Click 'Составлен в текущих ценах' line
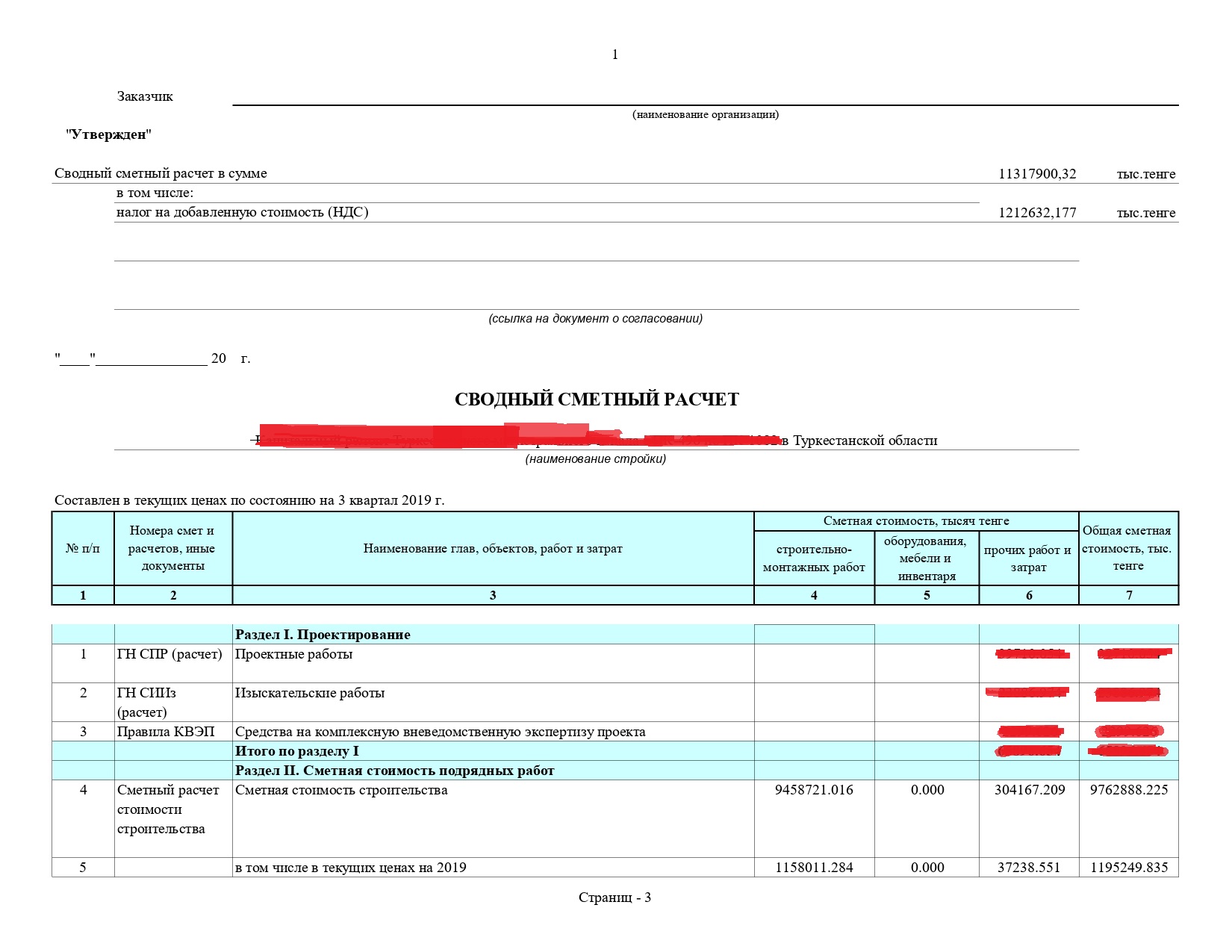Viewport: 1232px width, 952px height. 249,500
